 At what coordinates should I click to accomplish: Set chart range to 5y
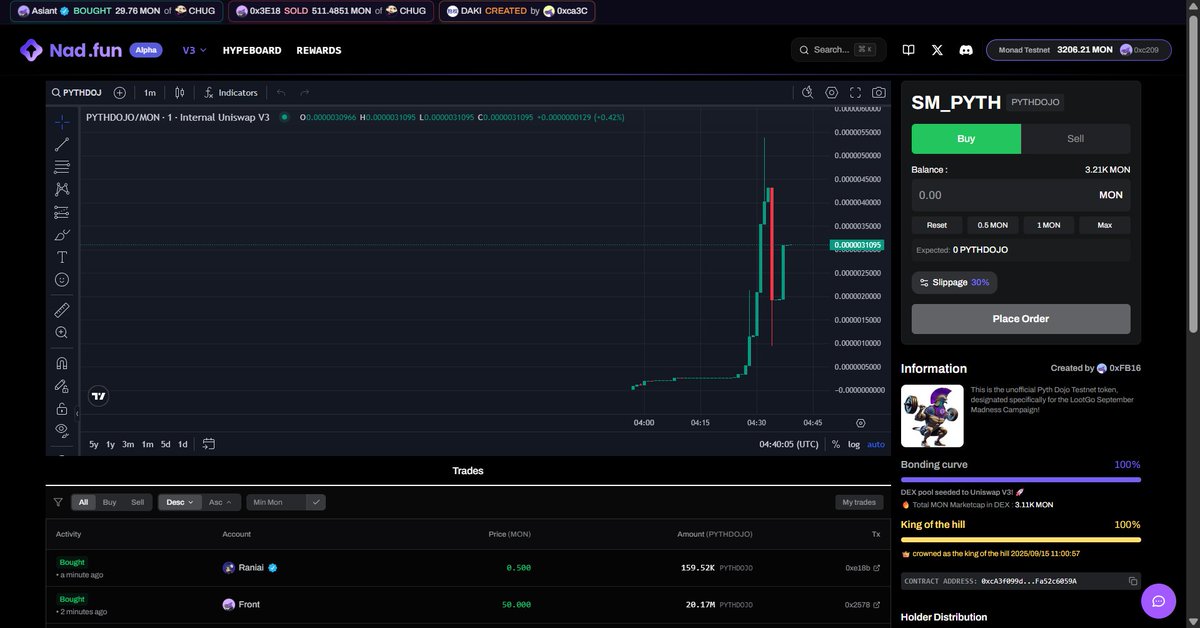tap(94, 444)
